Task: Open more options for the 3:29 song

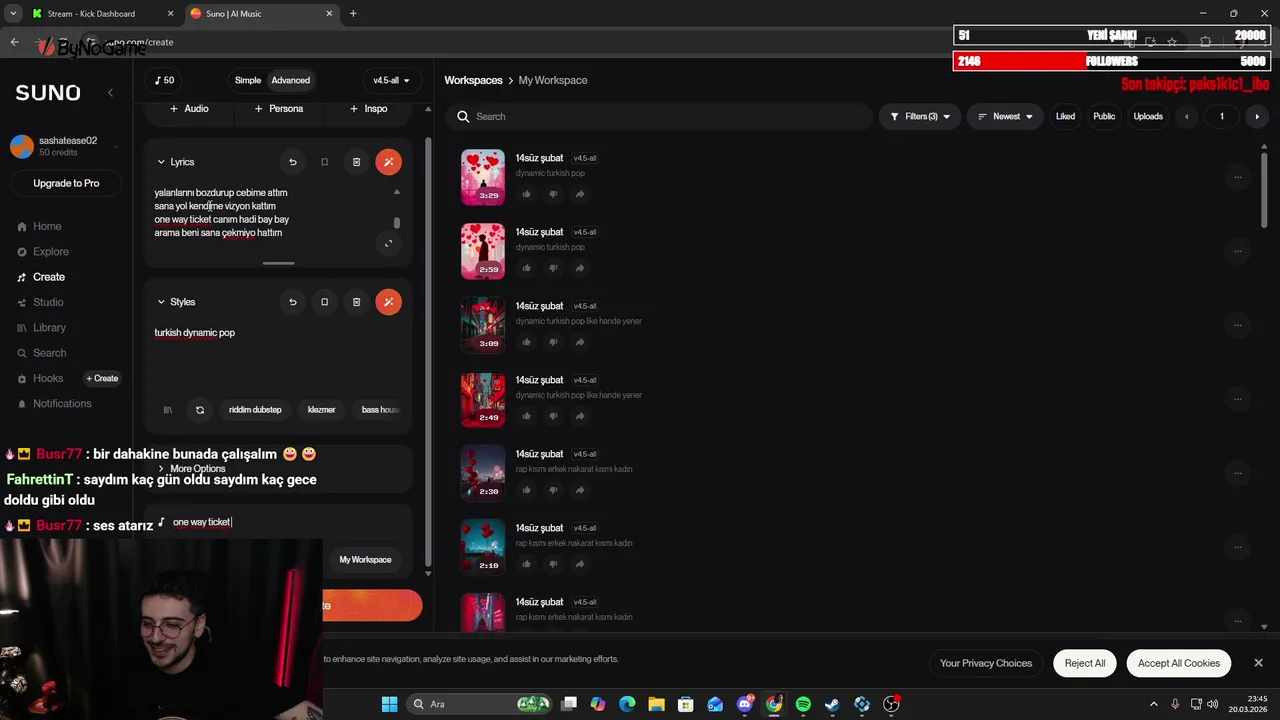Action: [x=1237, y=177]
